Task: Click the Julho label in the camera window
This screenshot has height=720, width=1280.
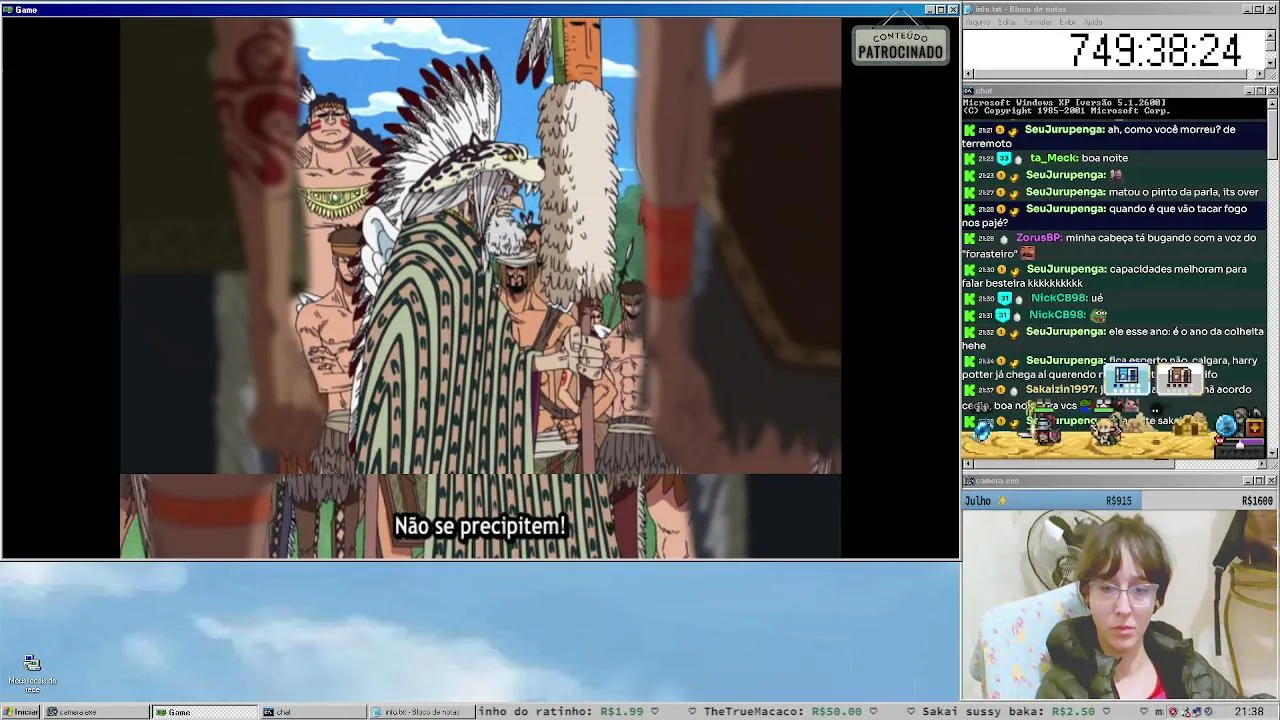Action: [978, 501]
